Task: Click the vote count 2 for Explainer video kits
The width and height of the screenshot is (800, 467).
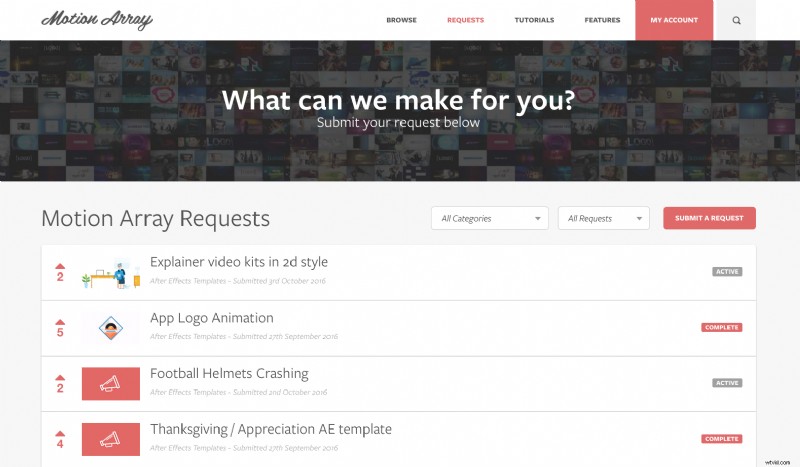Action: (60, 277)
